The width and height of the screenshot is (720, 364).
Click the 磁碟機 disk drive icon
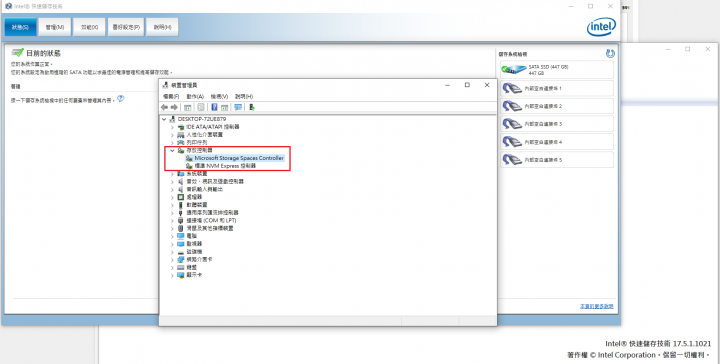tap(180, 252)
